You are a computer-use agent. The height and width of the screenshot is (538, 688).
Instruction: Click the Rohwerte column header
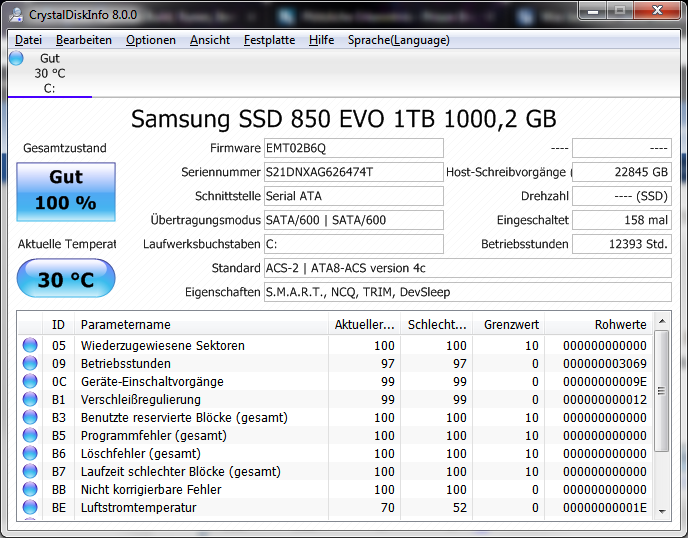coord(598,324)
